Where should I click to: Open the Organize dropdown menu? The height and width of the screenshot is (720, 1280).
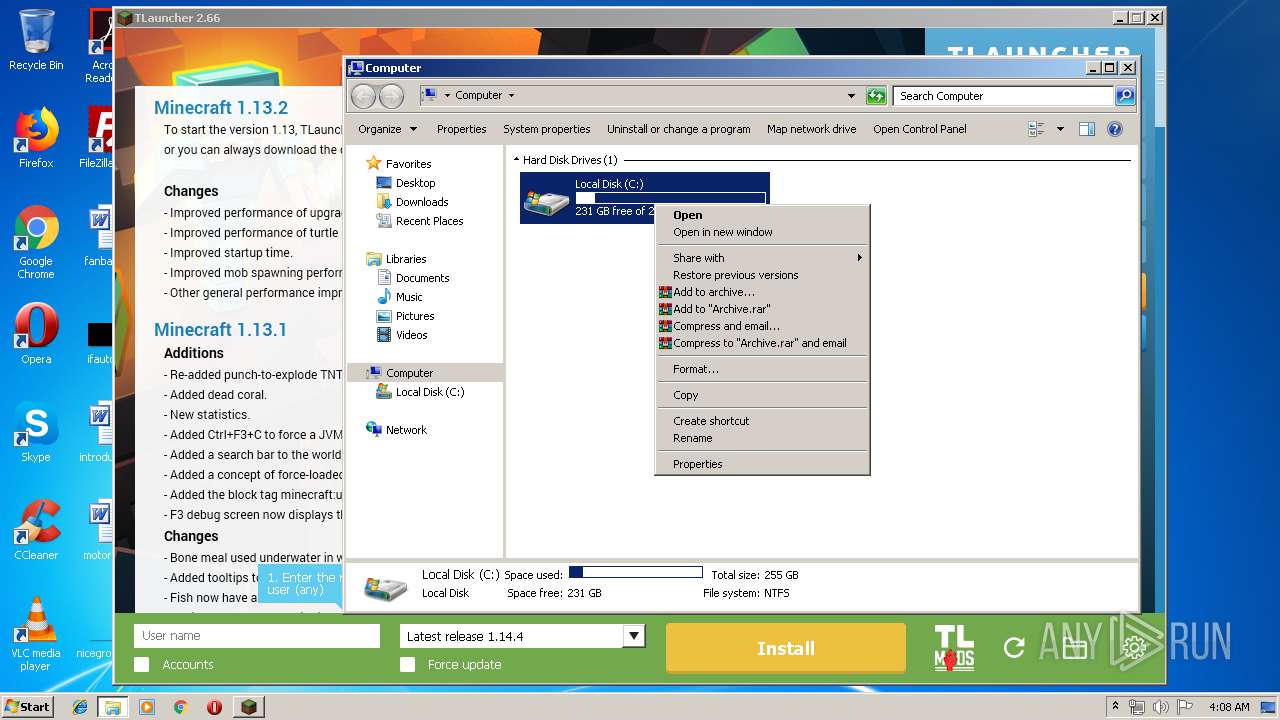pyautogui.click(x=388, y=129)
